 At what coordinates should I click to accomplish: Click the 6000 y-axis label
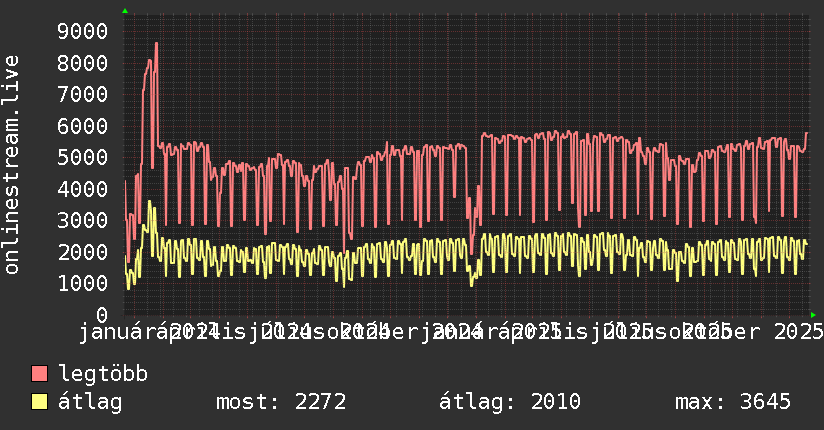tap(83, 126)
